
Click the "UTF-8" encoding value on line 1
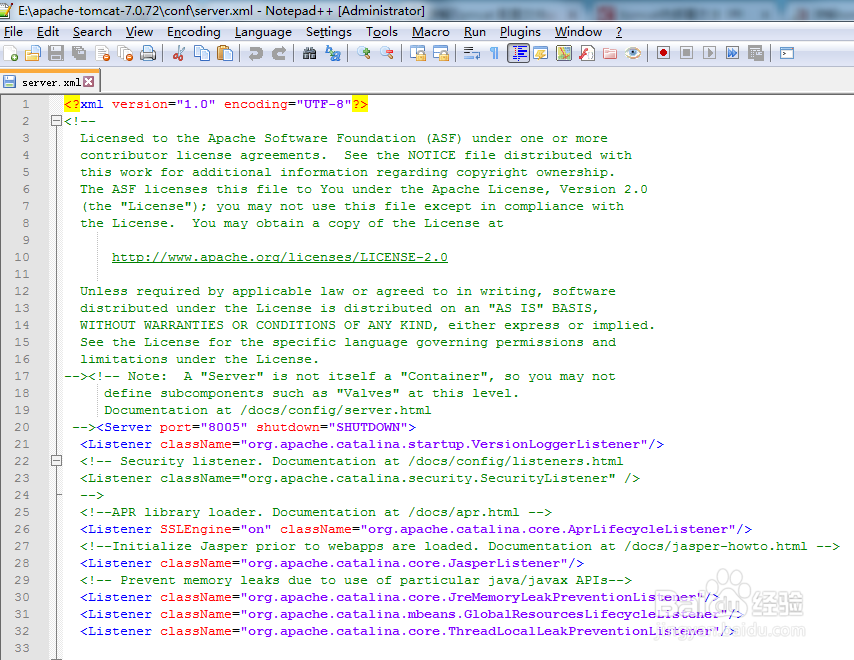[324, 104]
